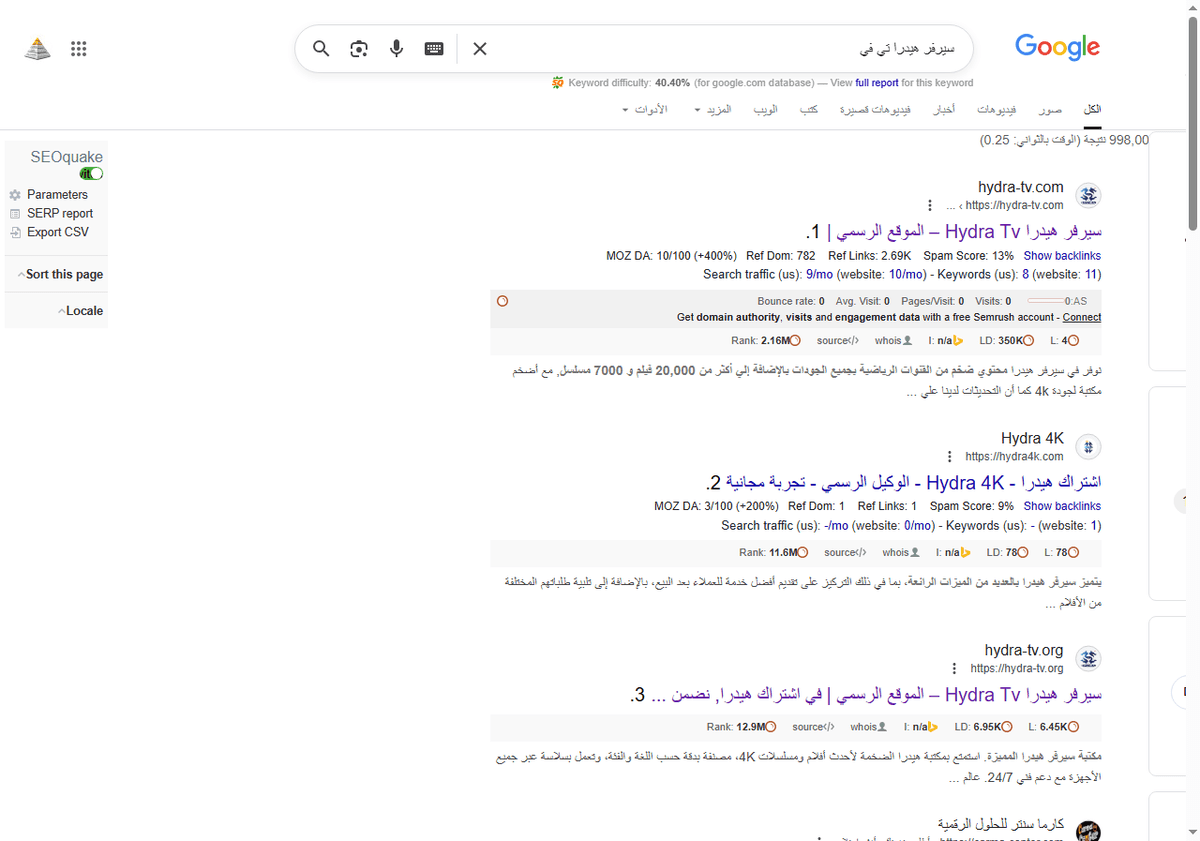Clear the search query with the X button

point(479,48)
